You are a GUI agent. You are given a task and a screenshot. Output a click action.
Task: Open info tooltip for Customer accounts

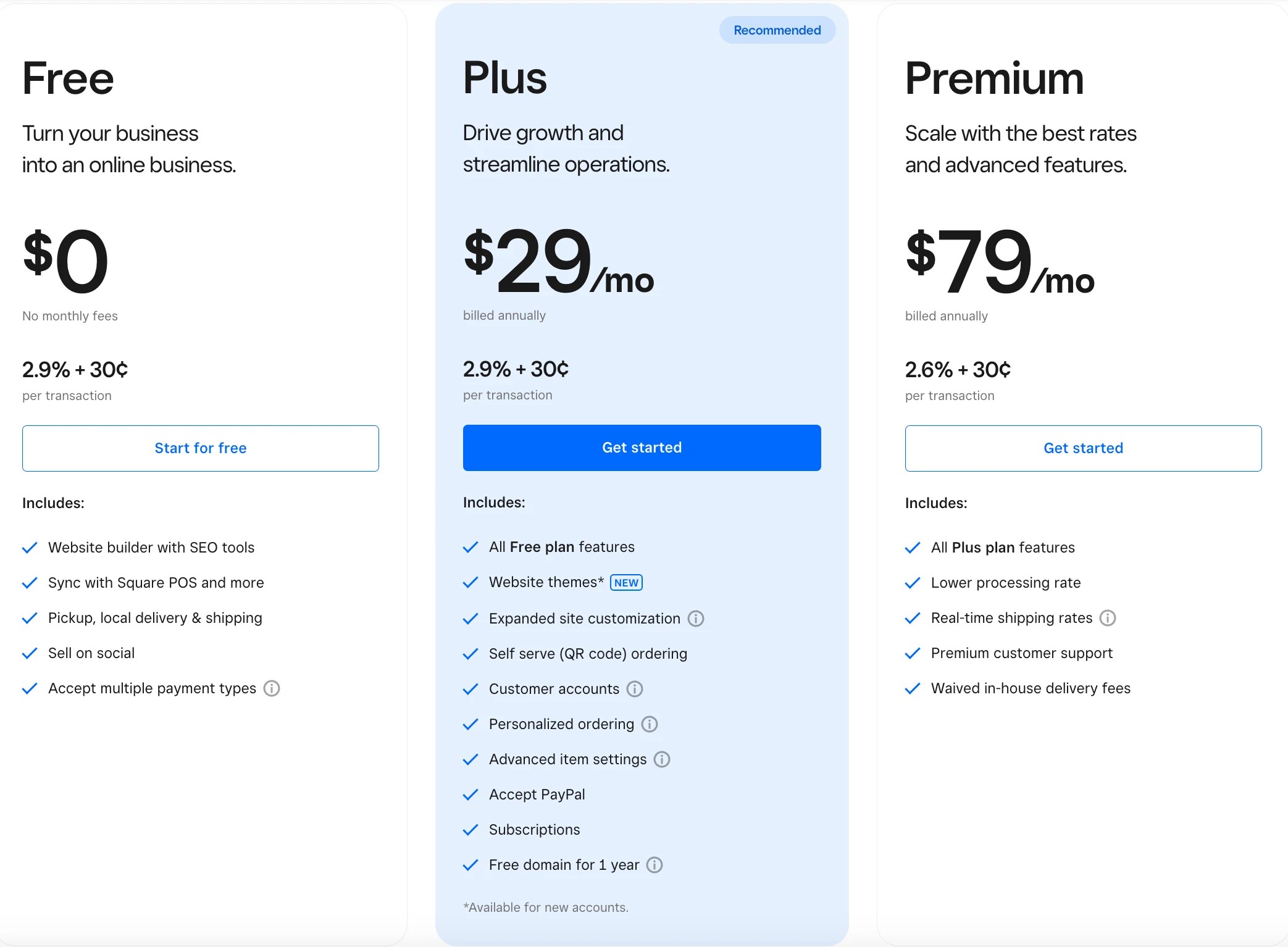pos(635,689)
